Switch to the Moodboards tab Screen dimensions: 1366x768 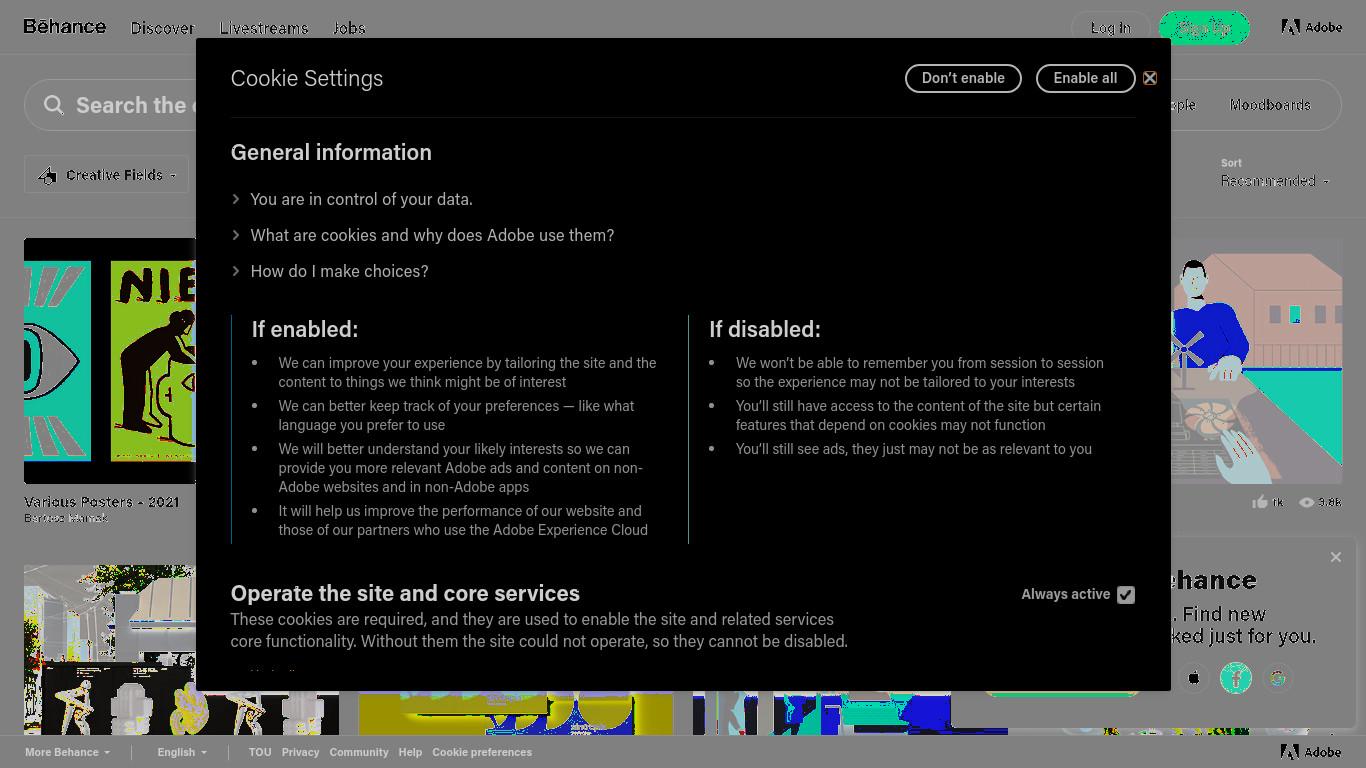[x=1270, y=105]
